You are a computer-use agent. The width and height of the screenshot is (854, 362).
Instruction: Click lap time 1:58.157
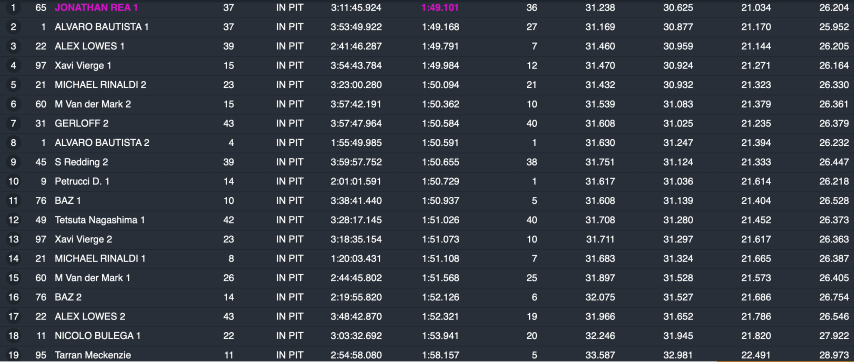point(440,355)
